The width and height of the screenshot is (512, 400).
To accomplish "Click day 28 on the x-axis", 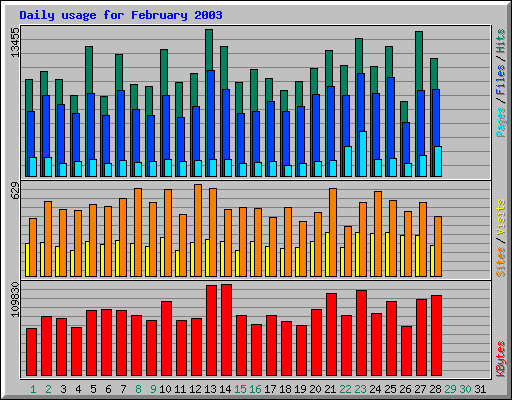I will (x=435, y=389).
